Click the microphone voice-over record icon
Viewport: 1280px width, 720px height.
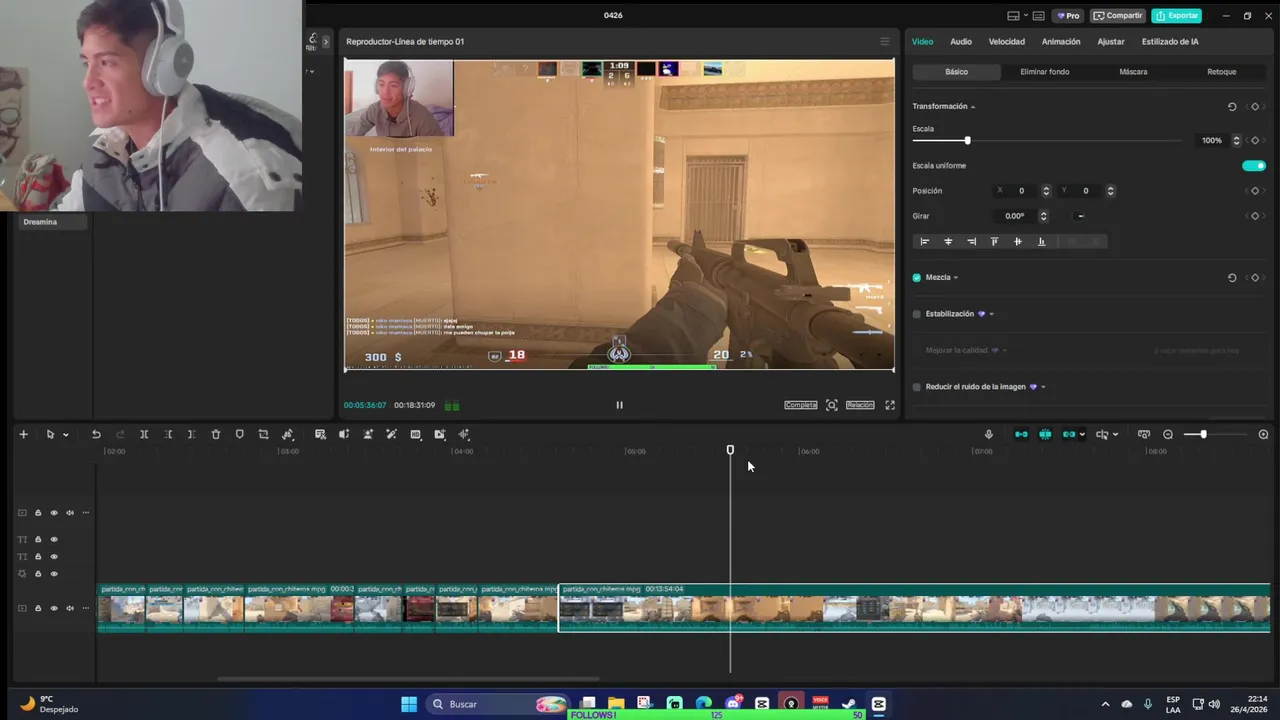coord(989,434)
